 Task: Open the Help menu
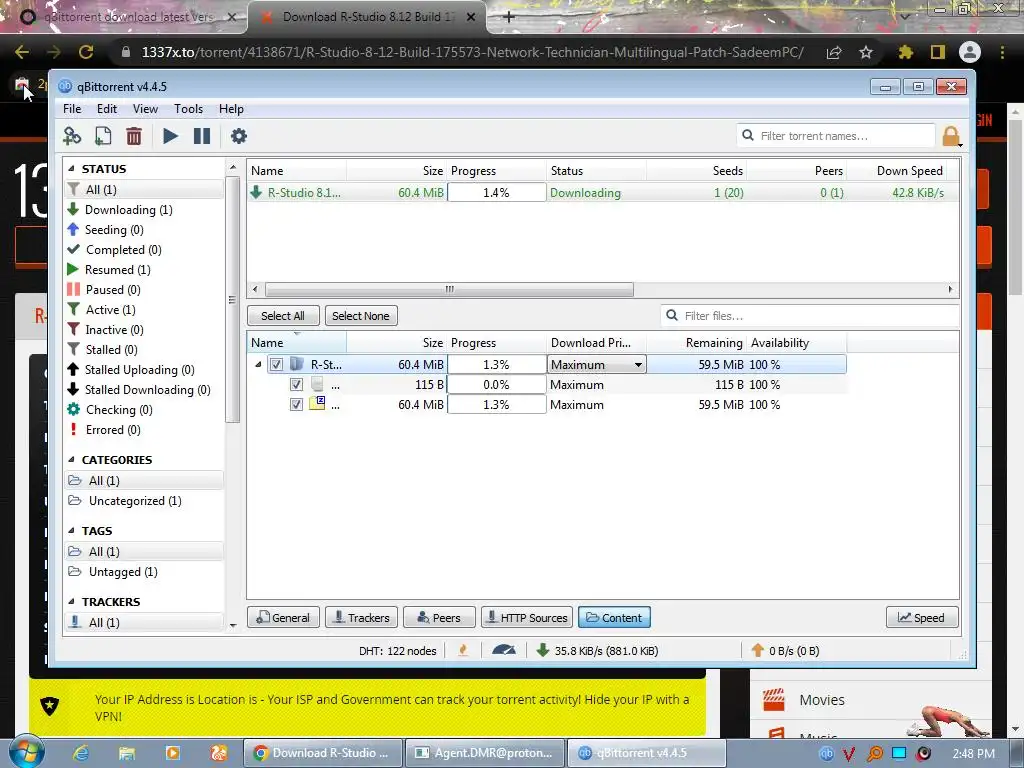231,109
